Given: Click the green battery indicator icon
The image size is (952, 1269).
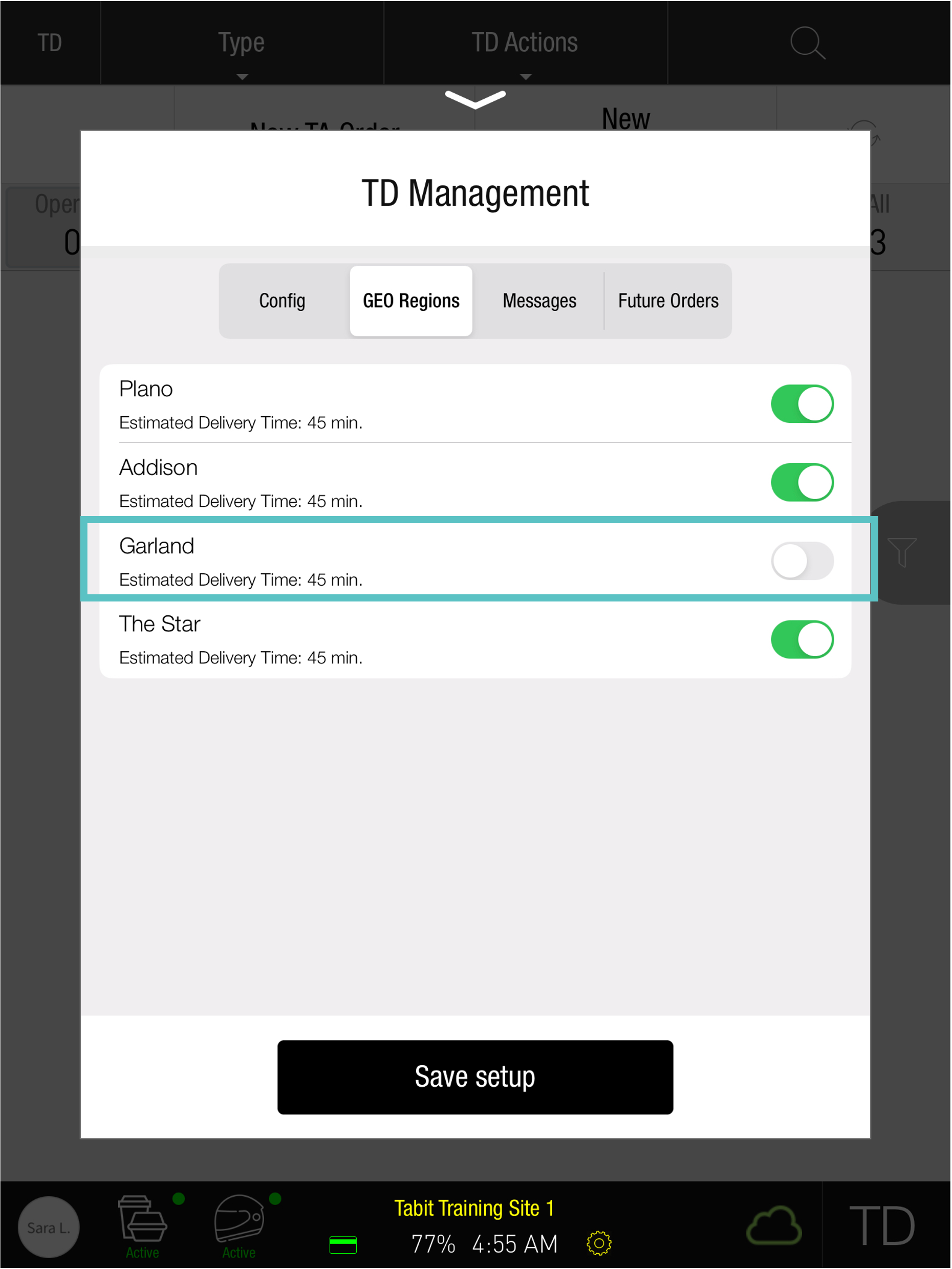Looking at the screenshot, I should [x=343, y=1245].
